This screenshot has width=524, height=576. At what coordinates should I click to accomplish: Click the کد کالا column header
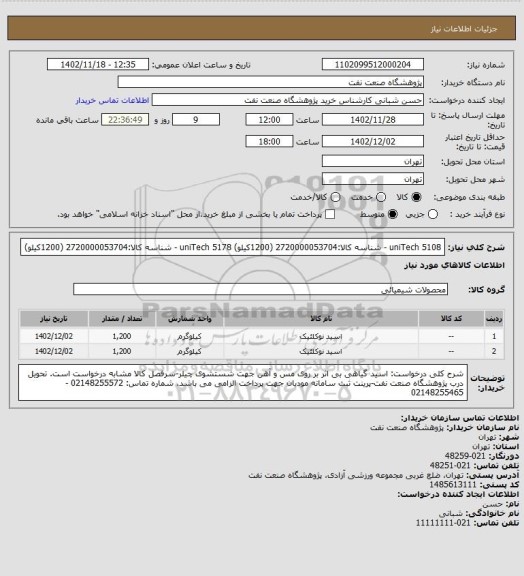(451, 319)
